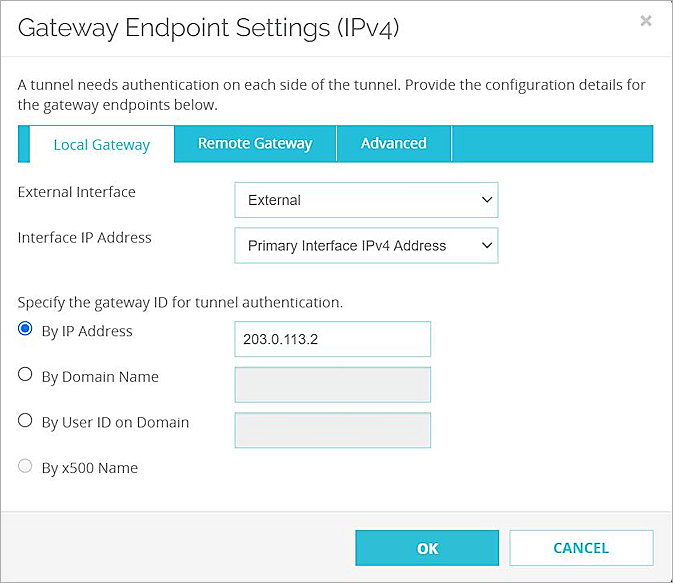Choose the By Domain Name option
Image resolution: width=673 pixels, height=583 pixels.
(26, 376)
